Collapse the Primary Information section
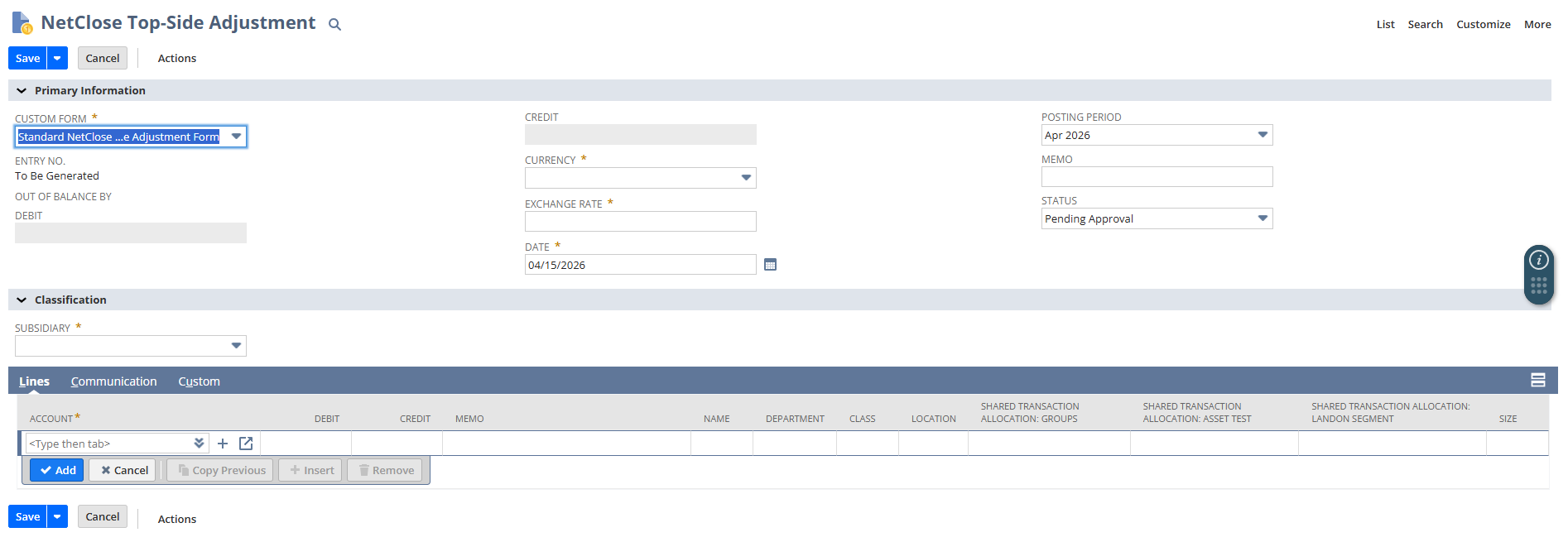The image size is (1568, 542). click(x=22, y=91)
